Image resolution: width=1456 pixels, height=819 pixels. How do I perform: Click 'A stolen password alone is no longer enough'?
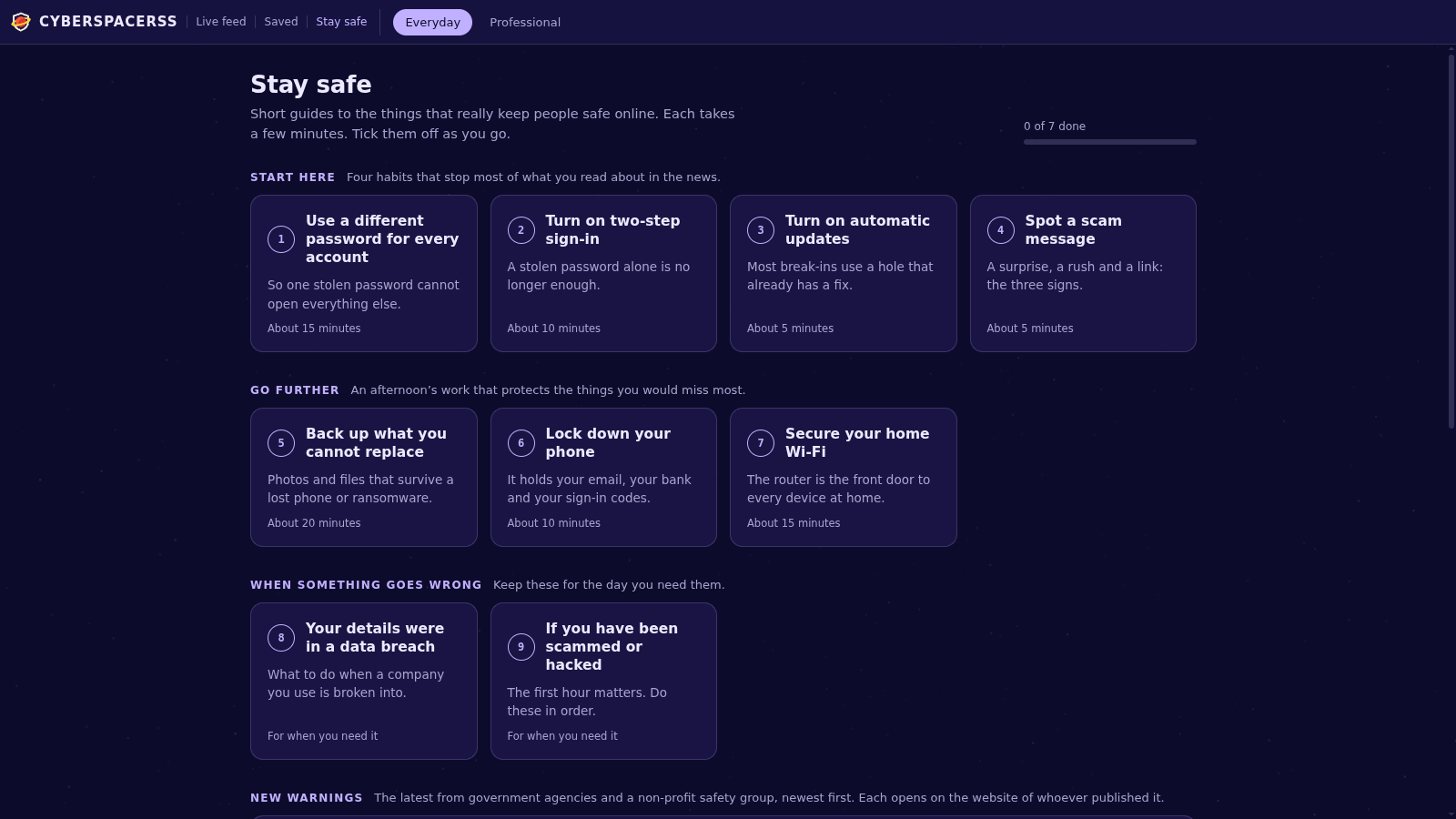599,276
